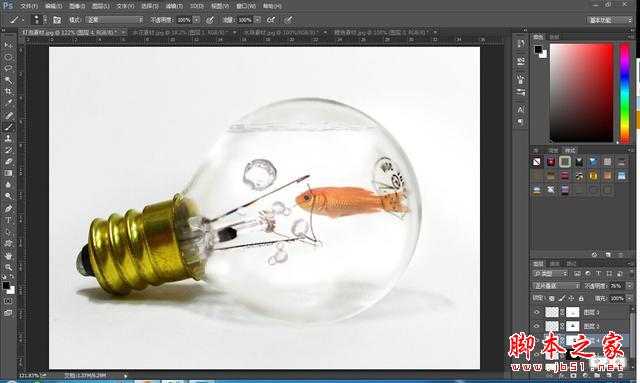Select the Eraser tool
640x383 pixels.
click(8, 162)
